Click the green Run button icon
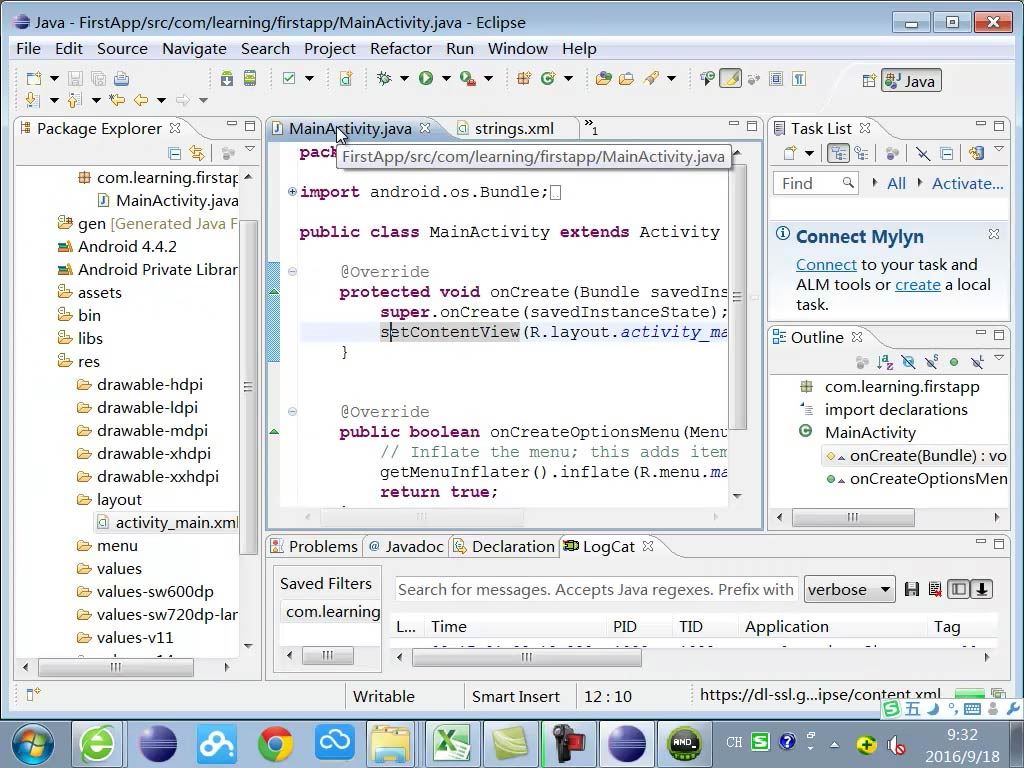The width and height of the screenshot is (1024, 768). 426,79
